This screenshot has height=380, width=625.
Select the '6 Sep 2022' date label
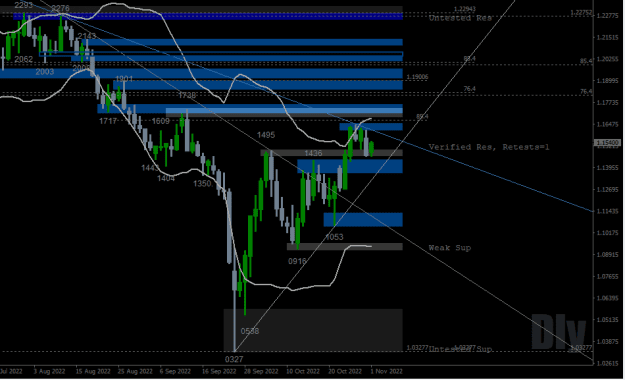(175, 371)
